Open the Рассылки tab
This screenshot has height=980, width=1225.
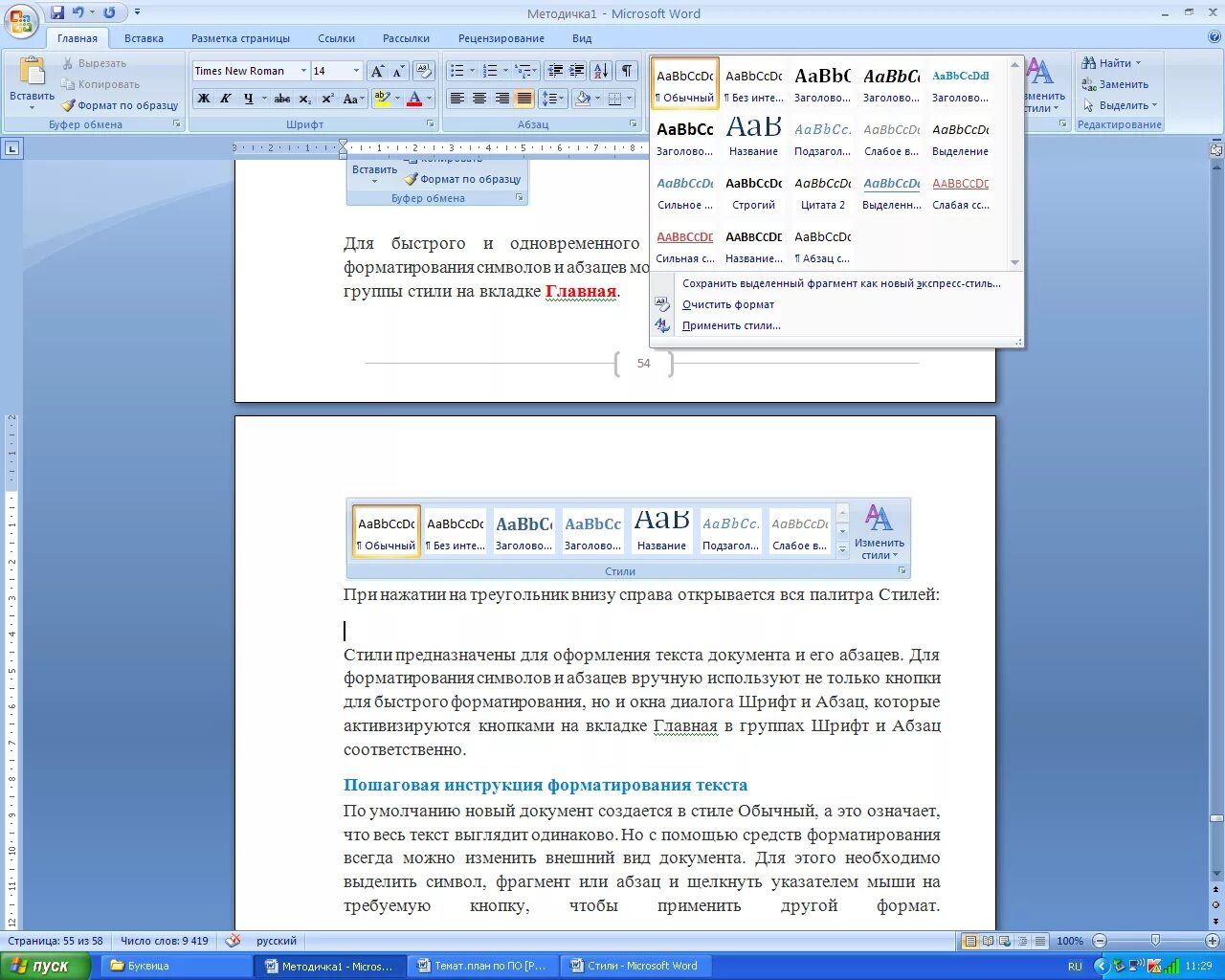click(406, 38)
